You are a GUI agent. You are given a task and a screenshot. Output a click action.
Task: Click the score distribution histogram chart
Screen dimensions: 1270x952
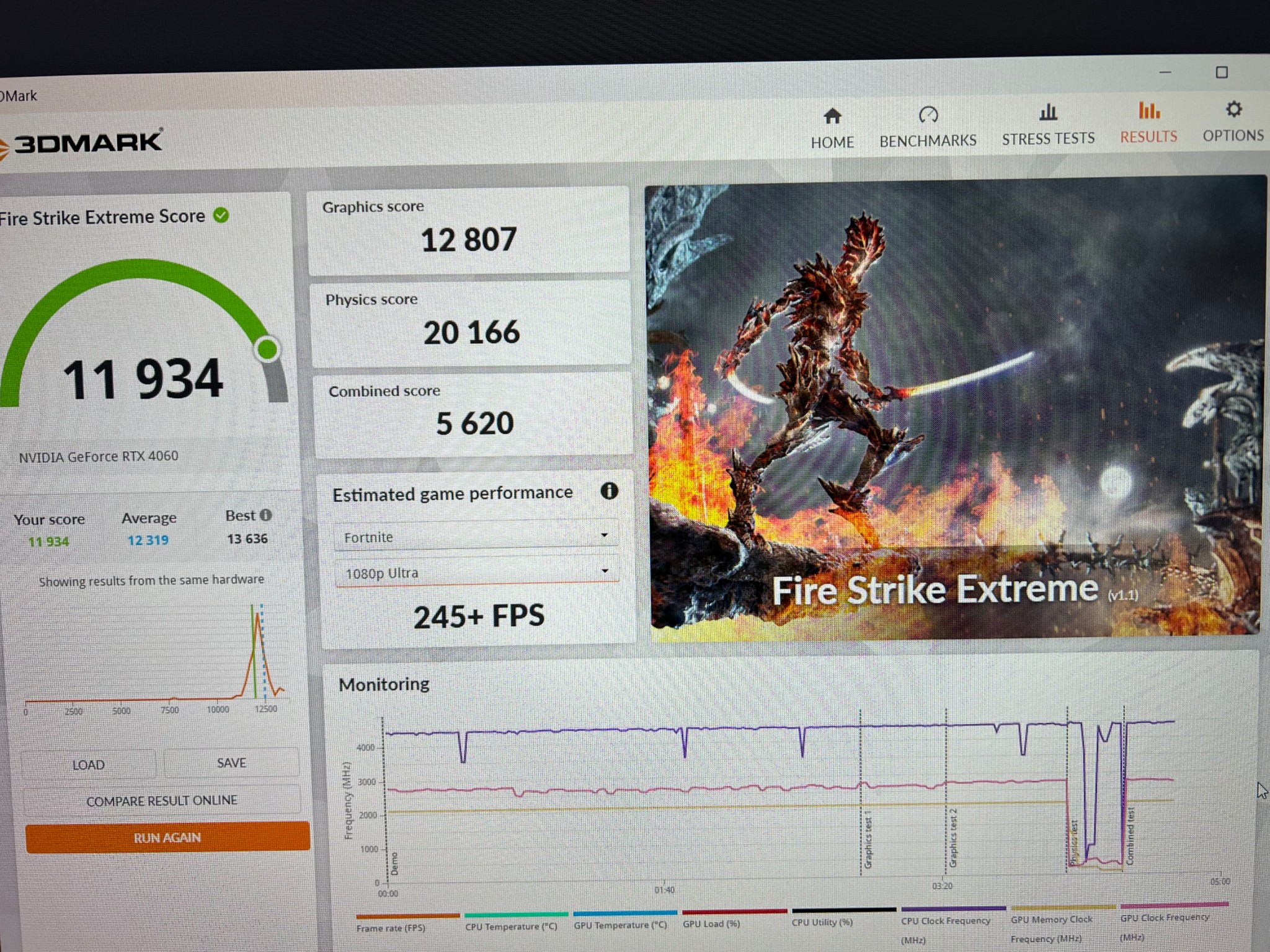[x=155, y=658]
